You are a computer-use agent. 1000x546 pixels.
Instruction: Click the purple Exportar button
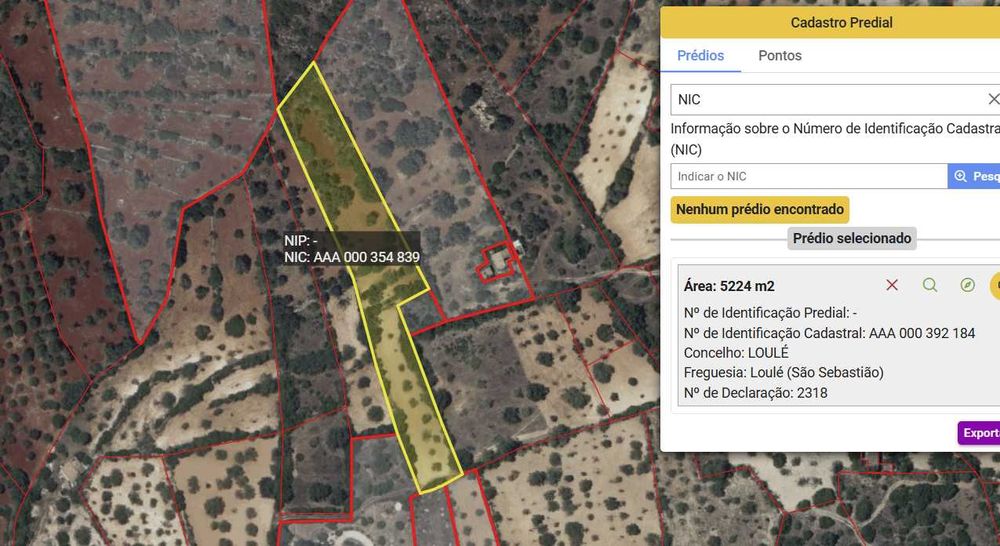979,433
